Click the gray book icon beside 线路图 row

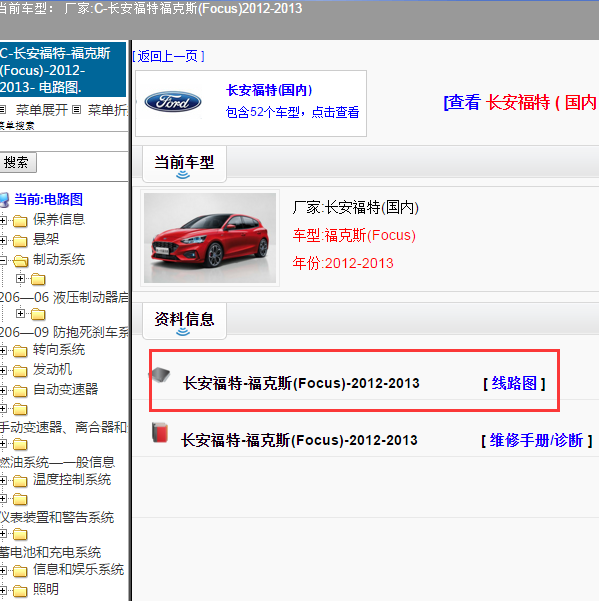point(161,374)
